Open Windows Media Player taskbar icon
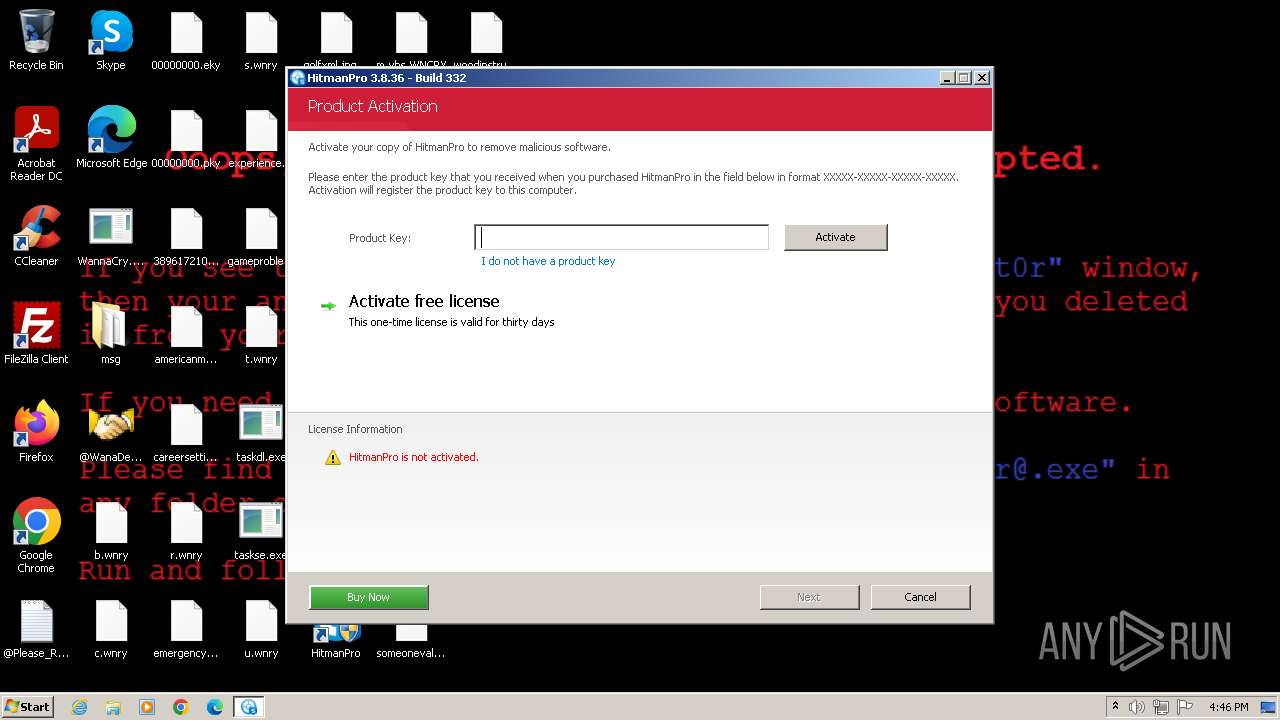This screenshot has width=1280, height=720. (147, 707)
